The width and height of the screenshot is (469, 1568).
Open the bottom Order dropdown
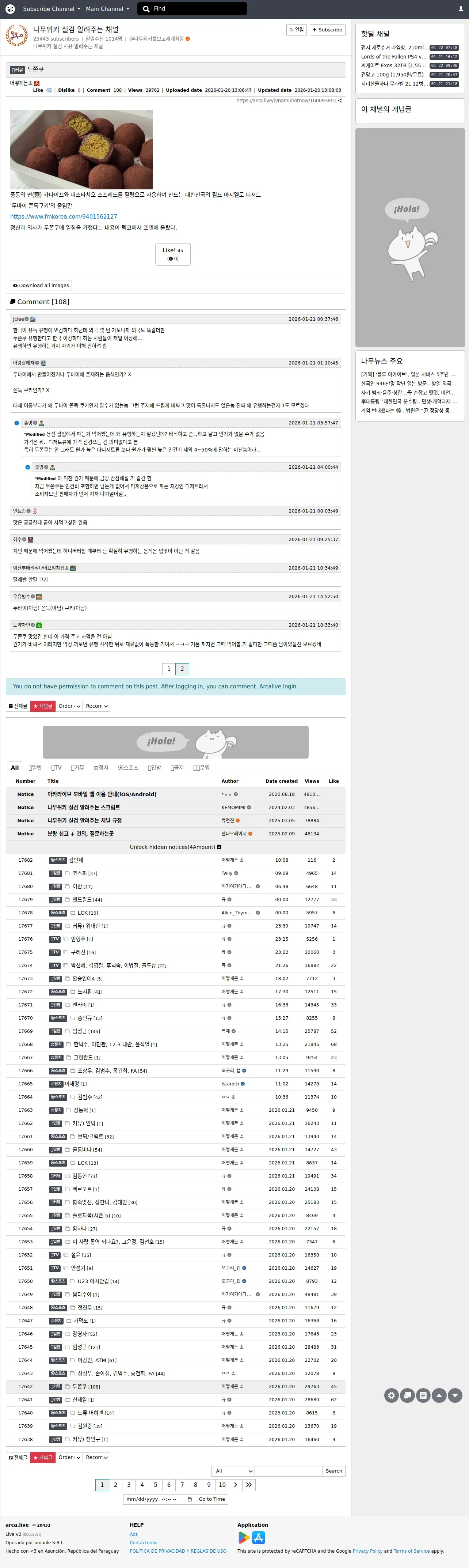(x=69, y=1457)
